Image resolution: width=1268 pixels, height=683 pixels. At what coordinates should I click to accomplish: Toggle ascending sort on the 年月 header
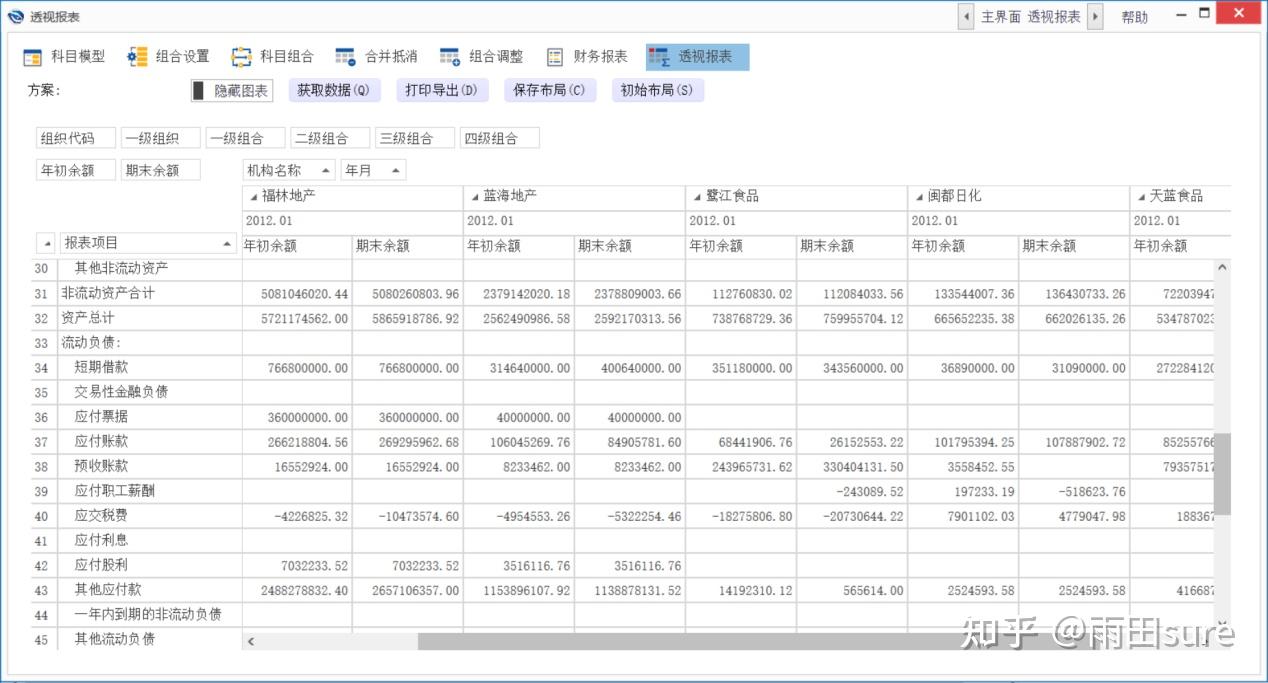pos(395,169)
